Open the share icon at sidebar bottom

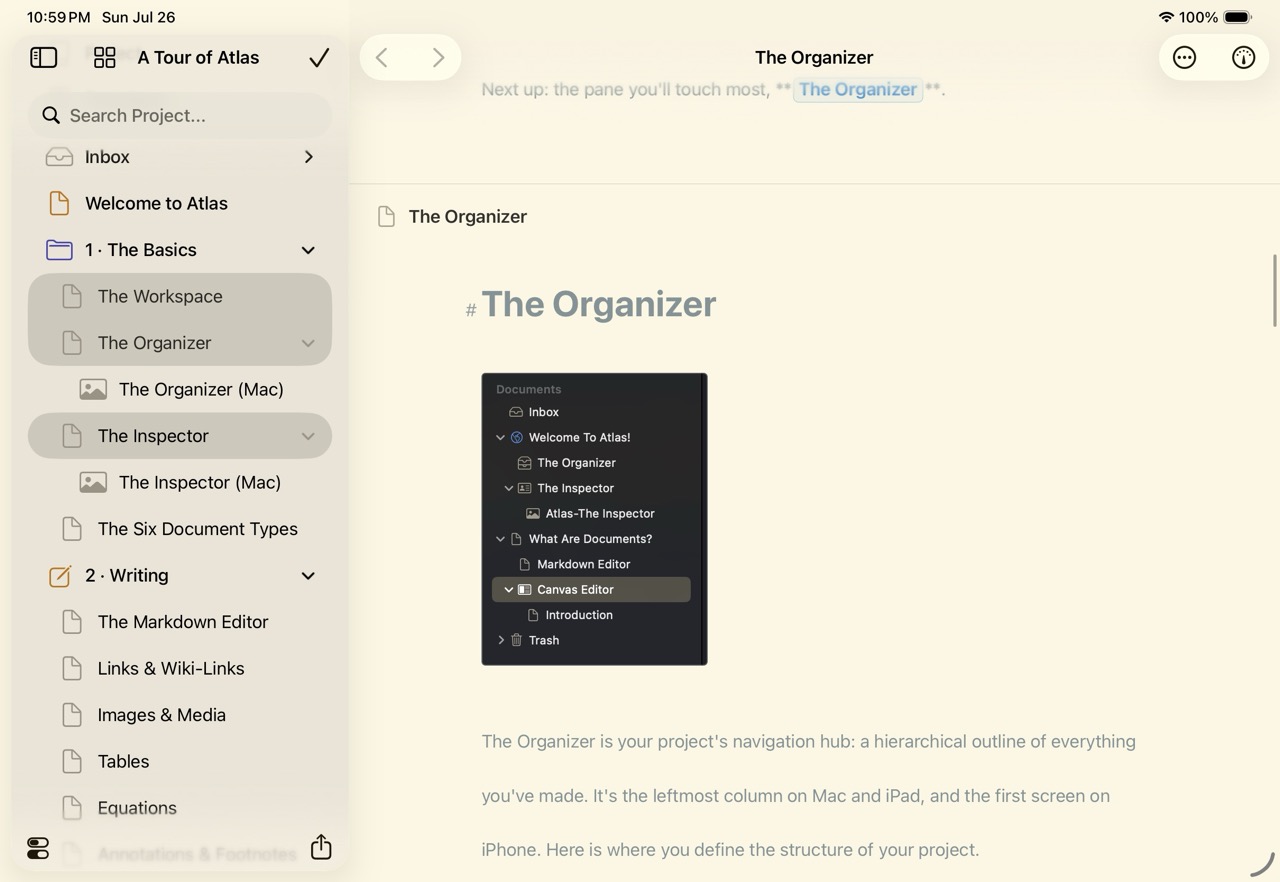pyautogui.click(x=321, y=847)
